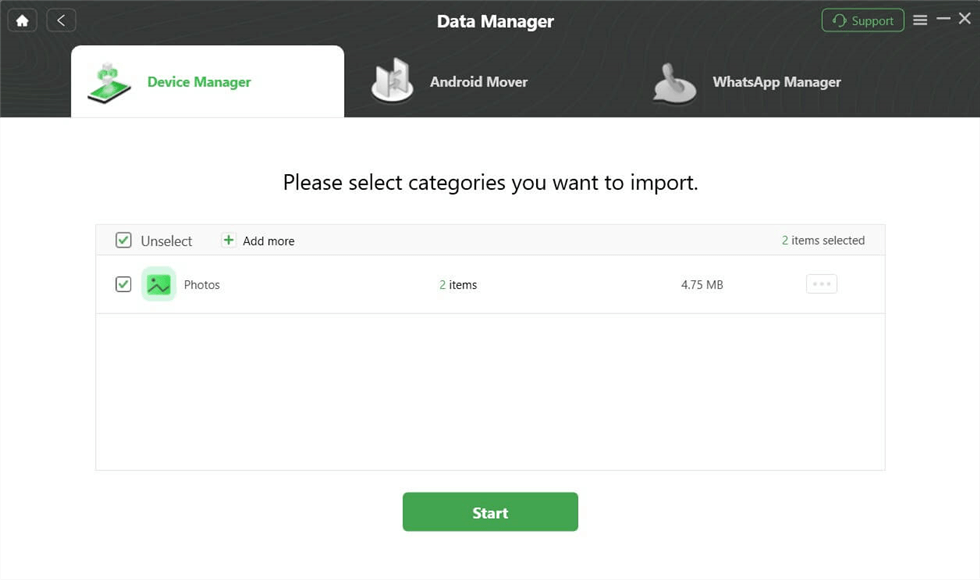Click the plus icon beside Add more
This screenshot has width=980, height=580.
[x=228, y=240]
